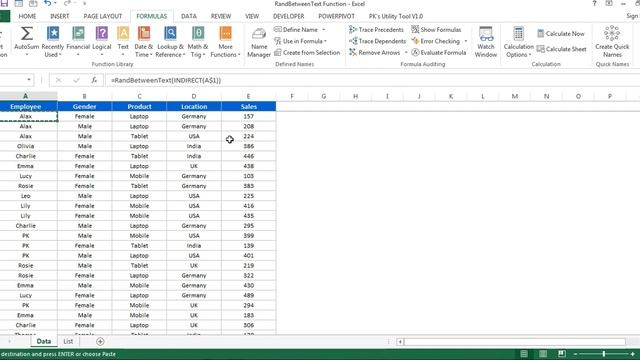Select the Data sheet tab
640x360 pixels.
(44, 341)
